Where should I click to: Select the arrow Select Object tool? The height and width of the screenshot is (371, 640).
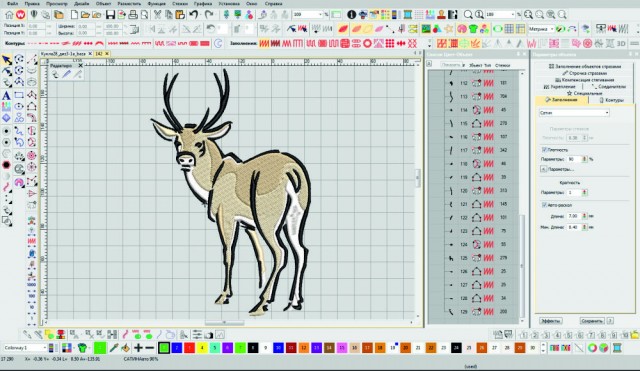[7, 60]
